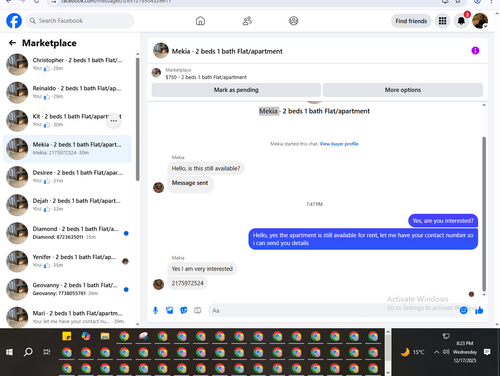Click the "2175972524" message bubble

tap(187, 283)
